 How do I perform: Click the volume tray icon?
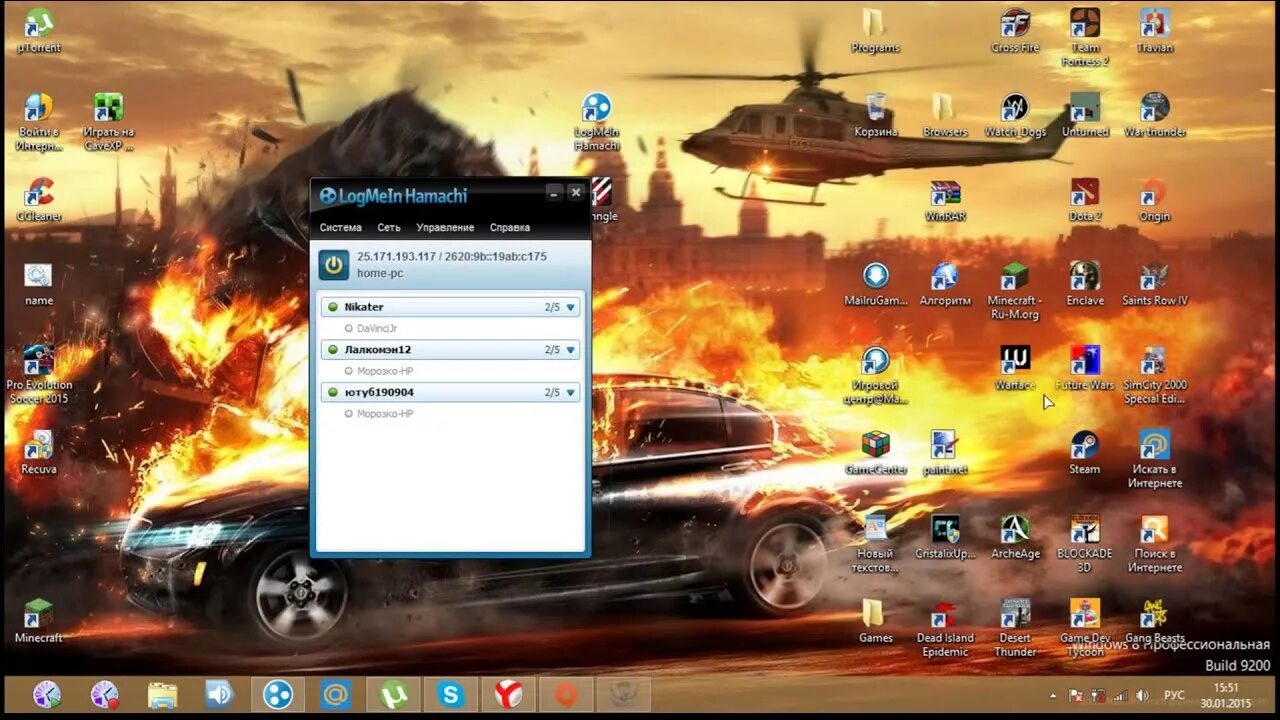pos(1142,695)
